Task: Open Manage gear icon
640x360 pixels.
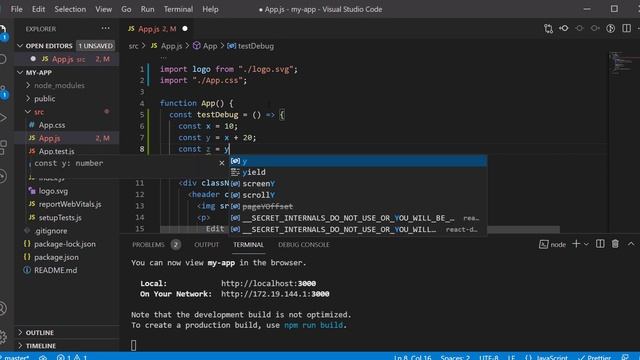Action: click(3, 336)
